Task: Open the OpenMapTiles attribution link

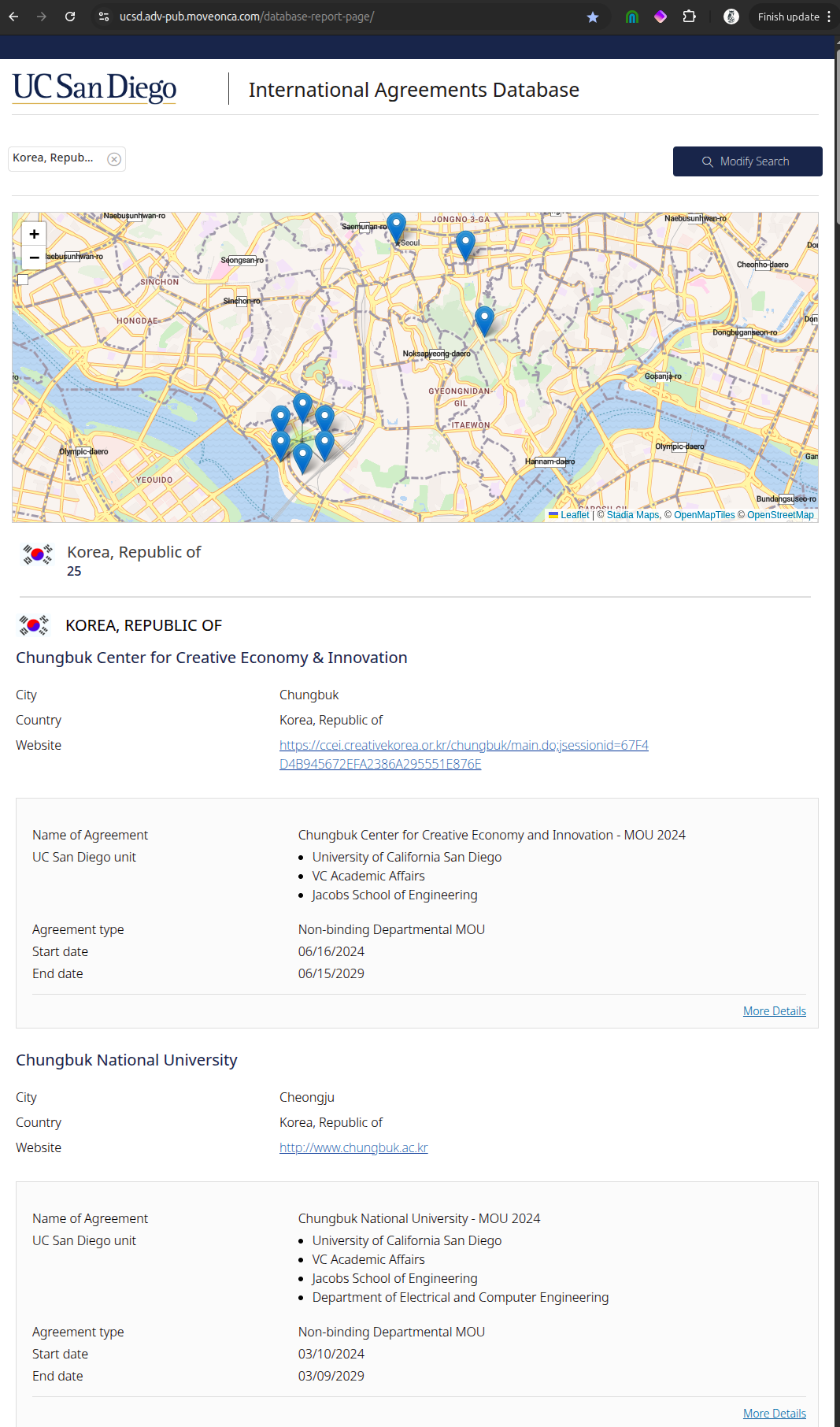Action: (705, 515)
